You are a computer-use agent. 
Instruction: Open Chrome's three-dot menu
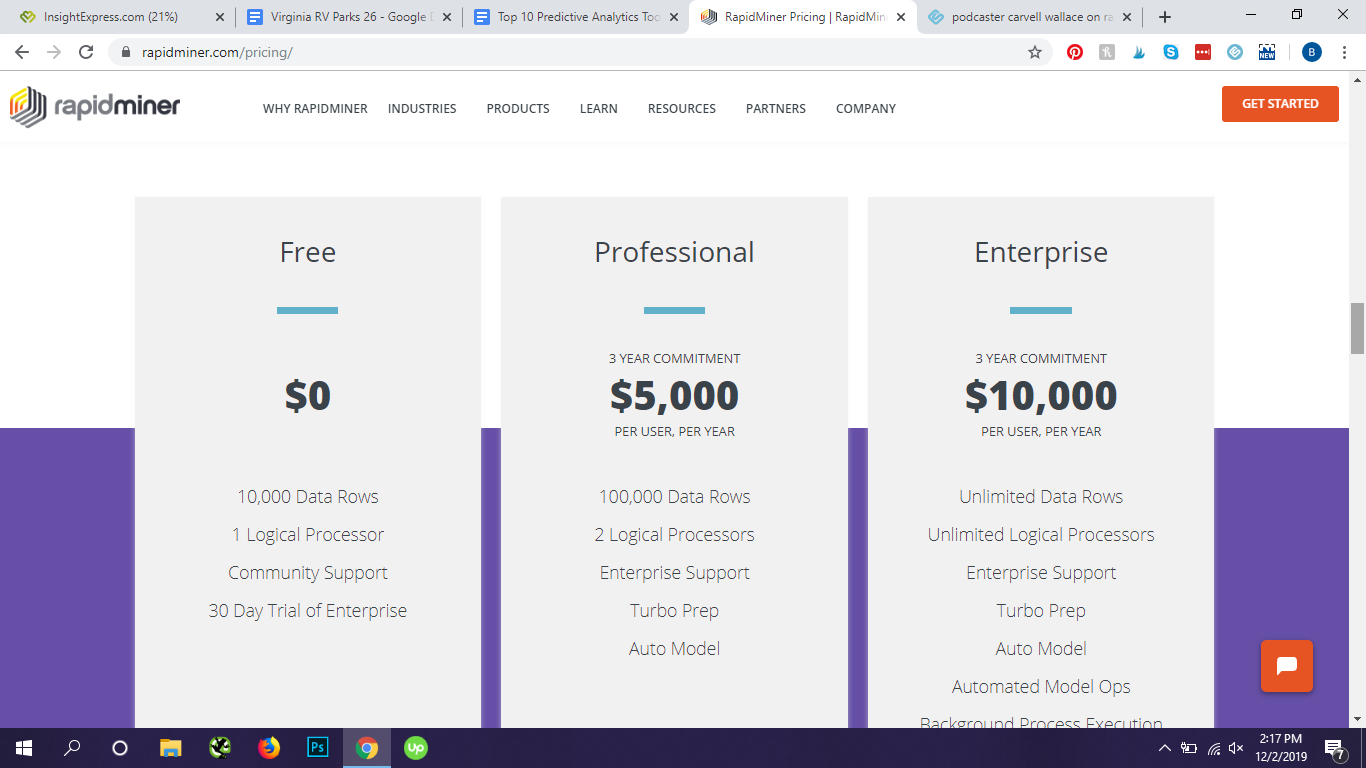(1345, 52)
